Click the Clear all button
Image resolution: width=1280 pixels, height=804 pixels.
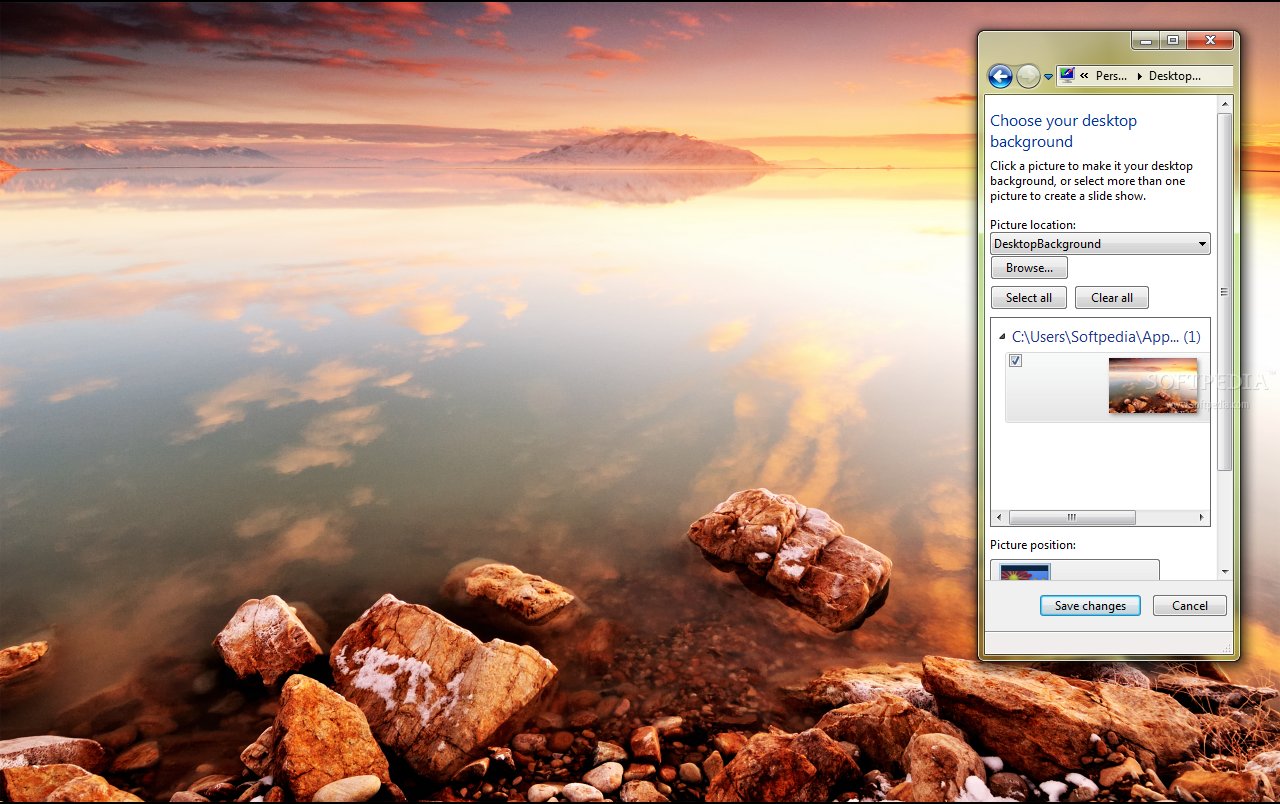[1112, 298]
